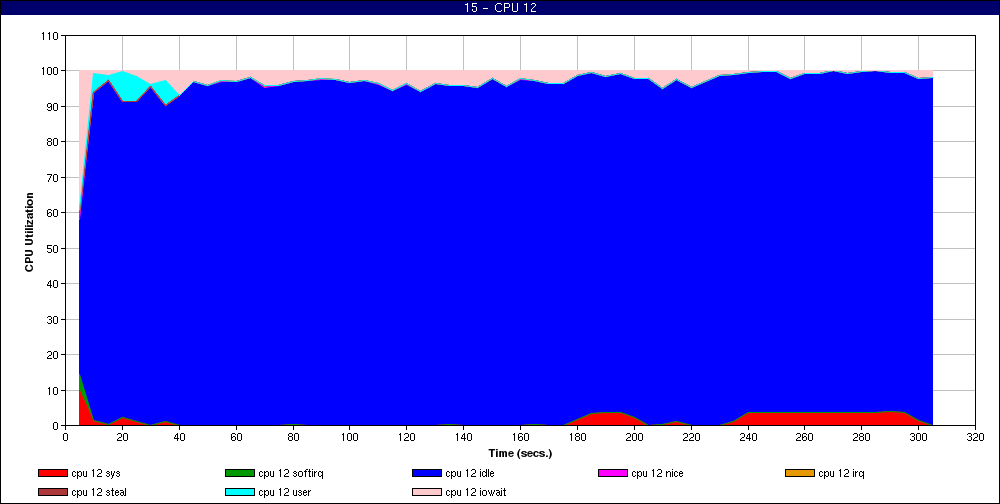Click the 'CPU Utilization' y-axis label
The image size is (1000, 504).
click(x=29, y=232)
